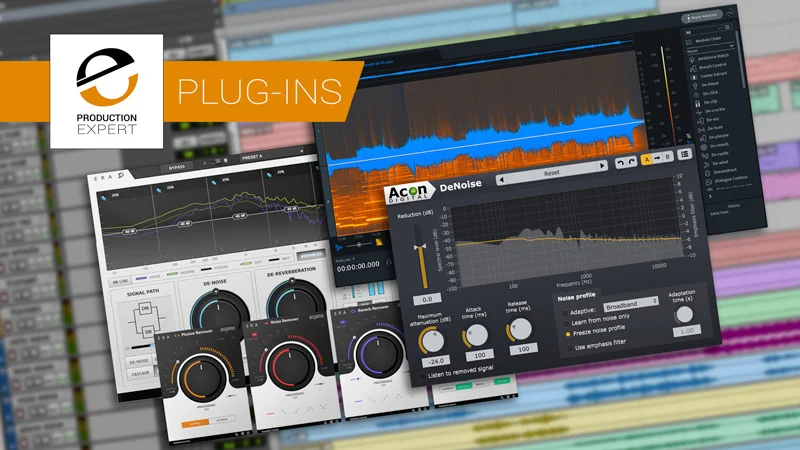Open the Broadband adaptive mode dropdown

631,305
